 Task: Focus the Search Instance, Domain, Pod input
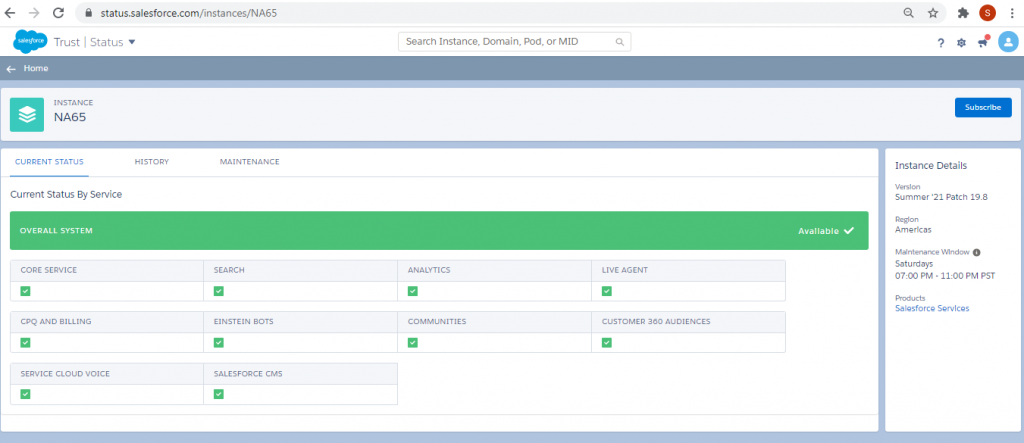pyautogui.click(x=515, y=41)
